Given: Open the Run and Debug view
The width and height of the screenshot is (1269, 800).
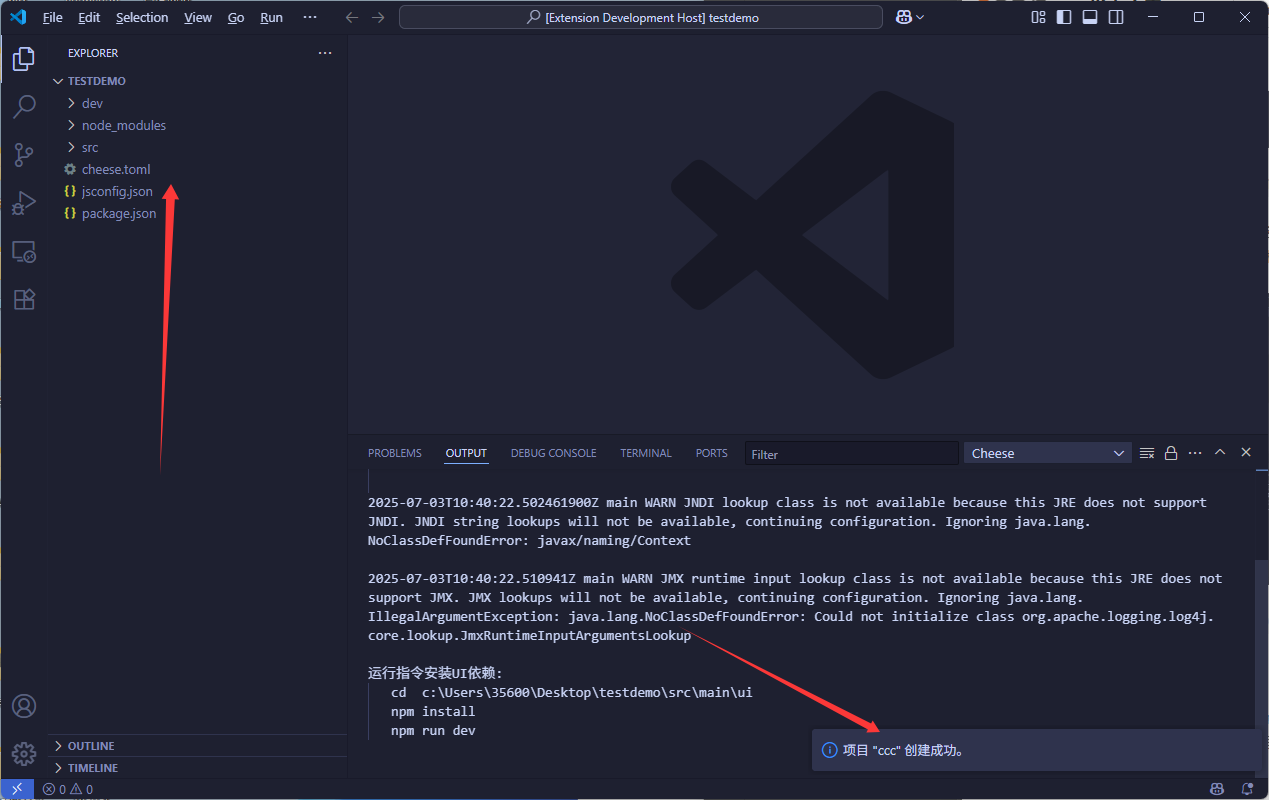Looking at the screenshot, I should [24, 203].
